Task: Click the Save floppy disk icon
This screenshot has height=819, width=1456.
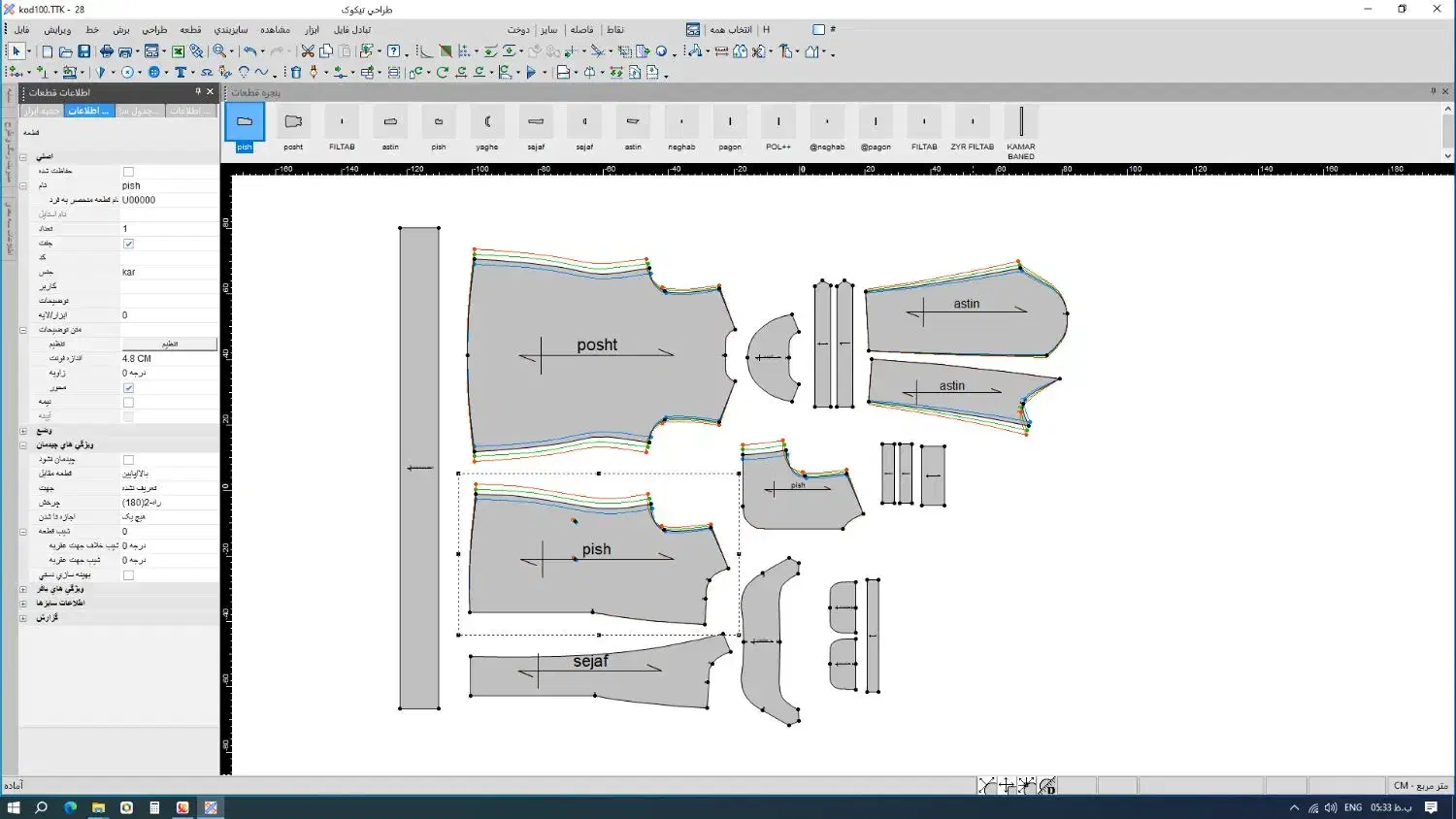Action: (x=84, y=51)
